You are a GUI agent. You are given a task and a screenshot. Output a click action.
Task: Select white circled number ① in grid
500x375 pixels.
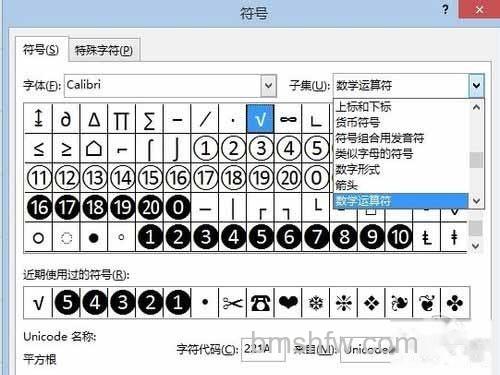[x=205, y=148]
